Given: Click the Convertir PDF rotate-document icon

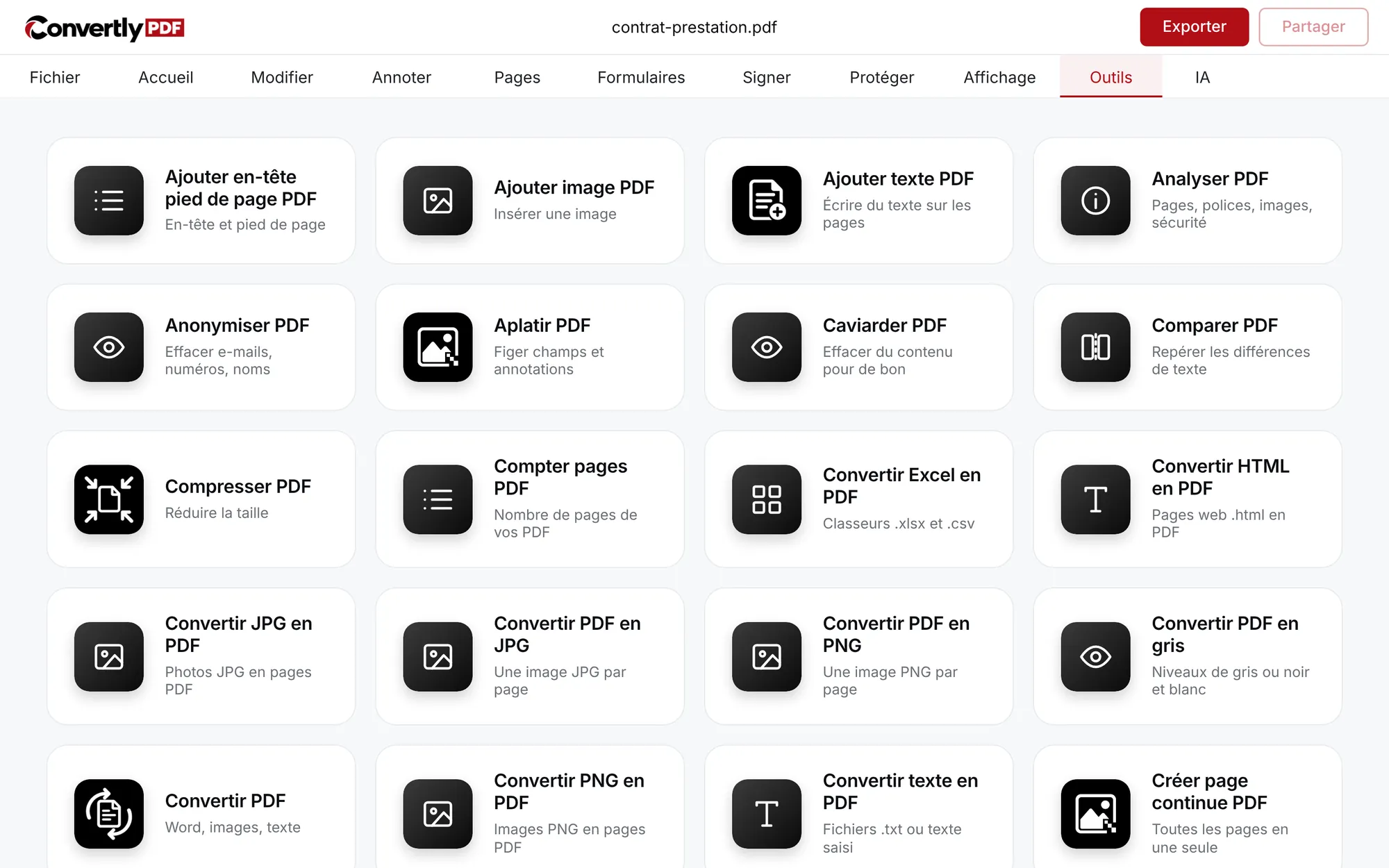Looking at the screenshot, I should tap(109, 814).
